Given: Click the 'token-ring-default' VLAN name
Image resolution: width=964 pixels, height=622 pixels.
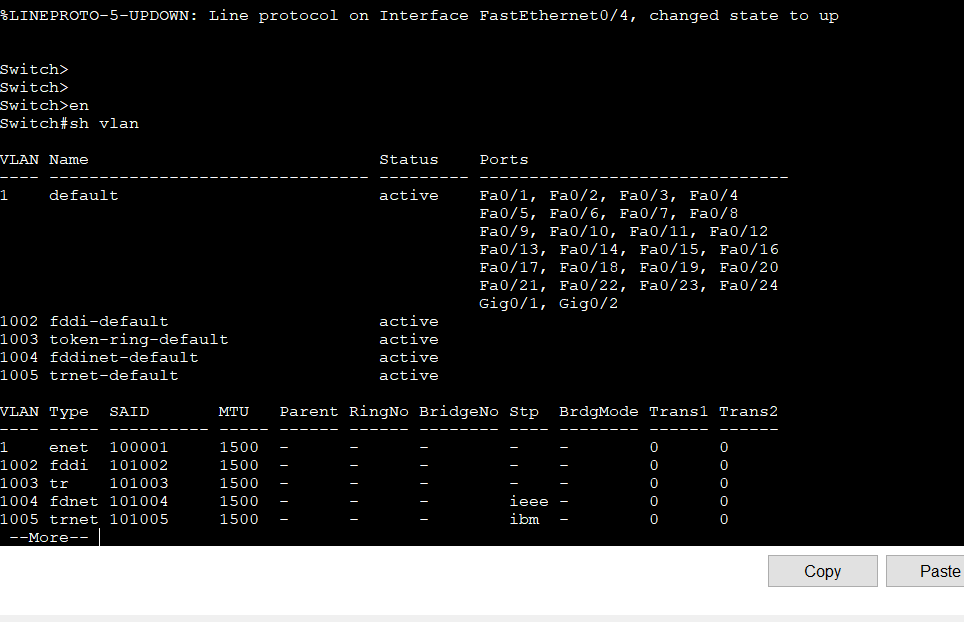Looking at the screenshot, I should tap(139, 339).
